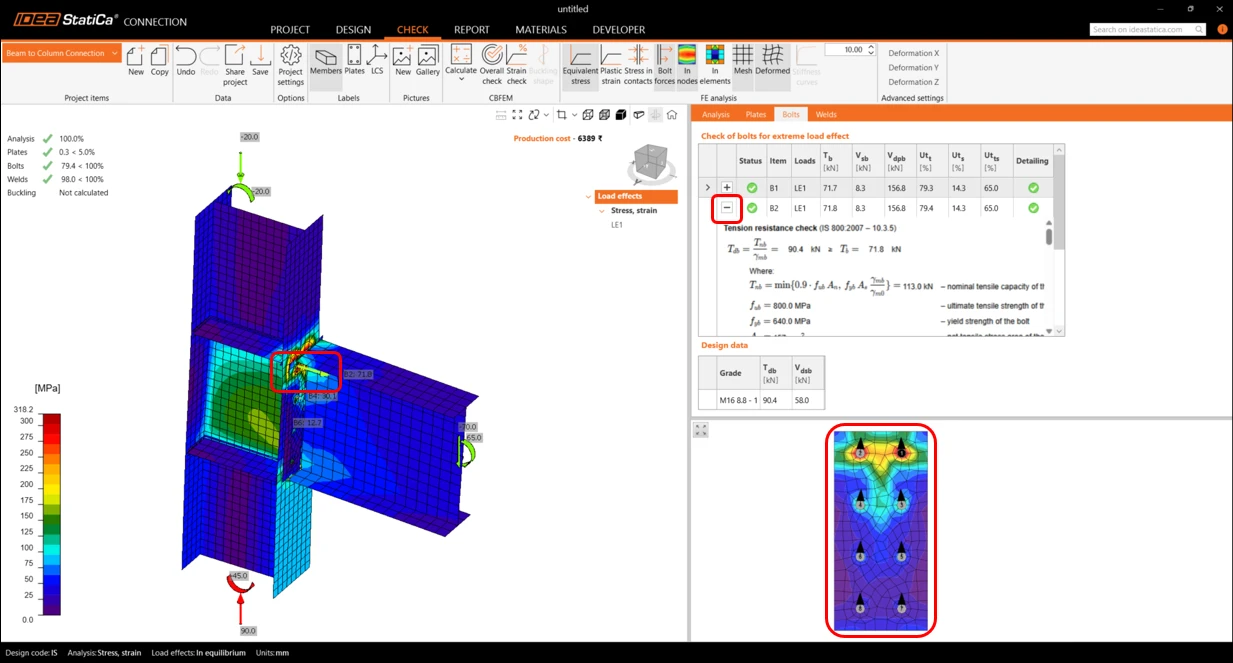Toggle In nodes stress display

point(687,65)
